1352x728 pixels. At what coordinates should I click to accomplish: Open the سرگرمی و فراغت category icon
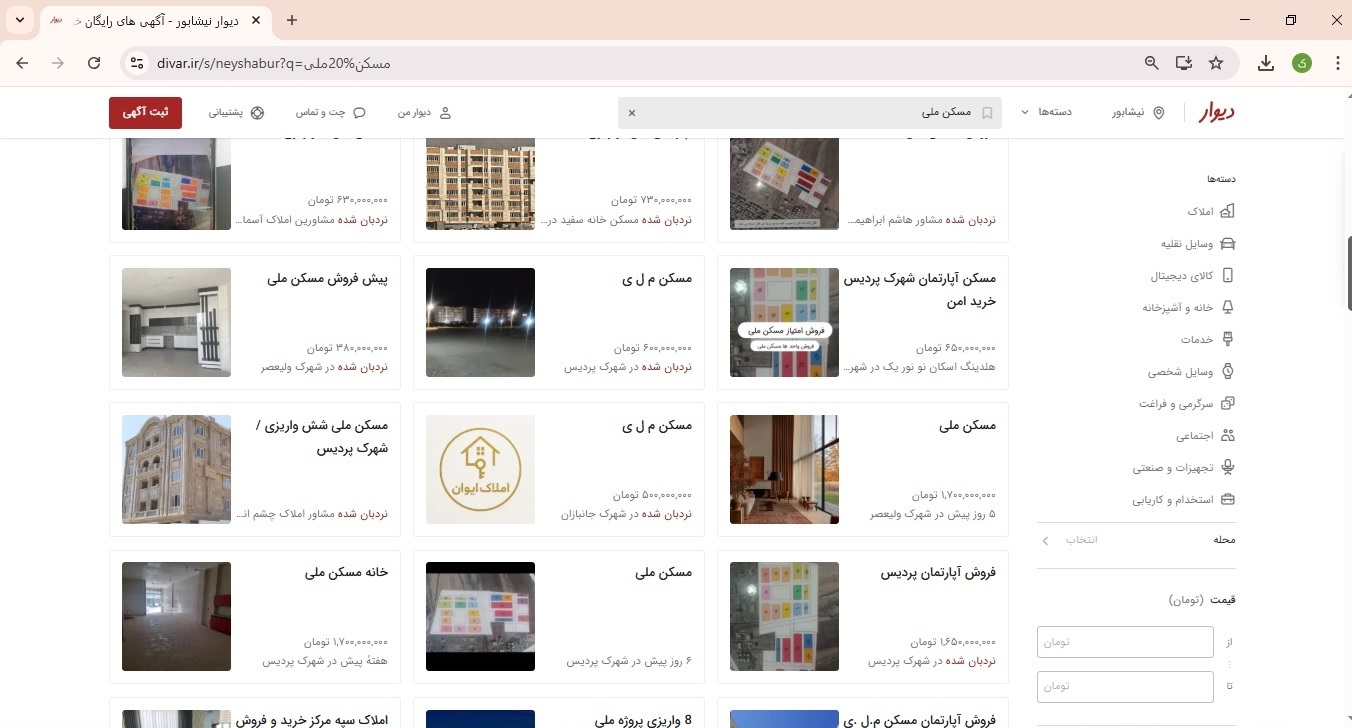click(1228, 403)
